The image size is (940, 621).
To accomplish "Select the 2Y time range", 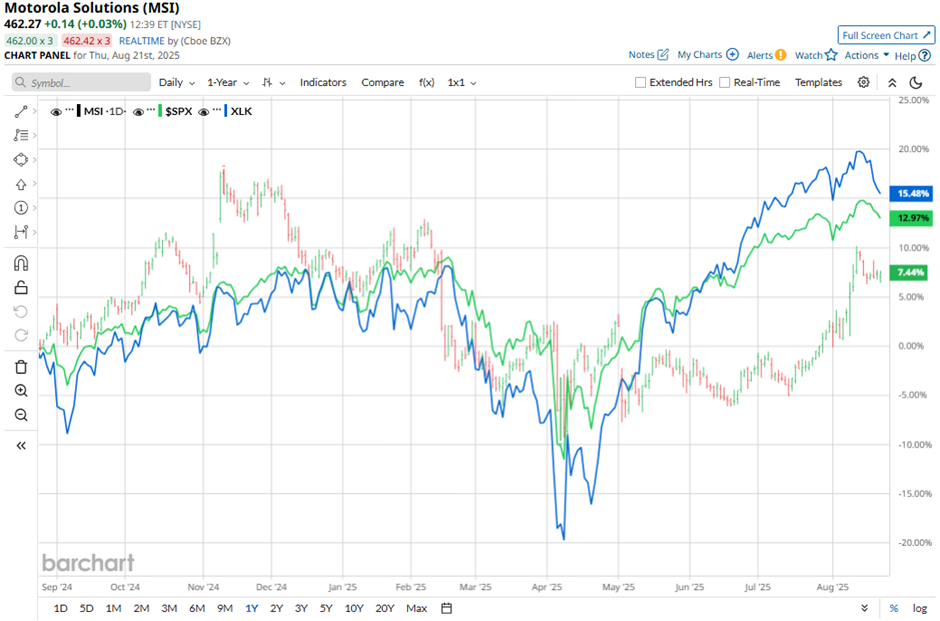I will pyautogui.click(x=276, y=608).
